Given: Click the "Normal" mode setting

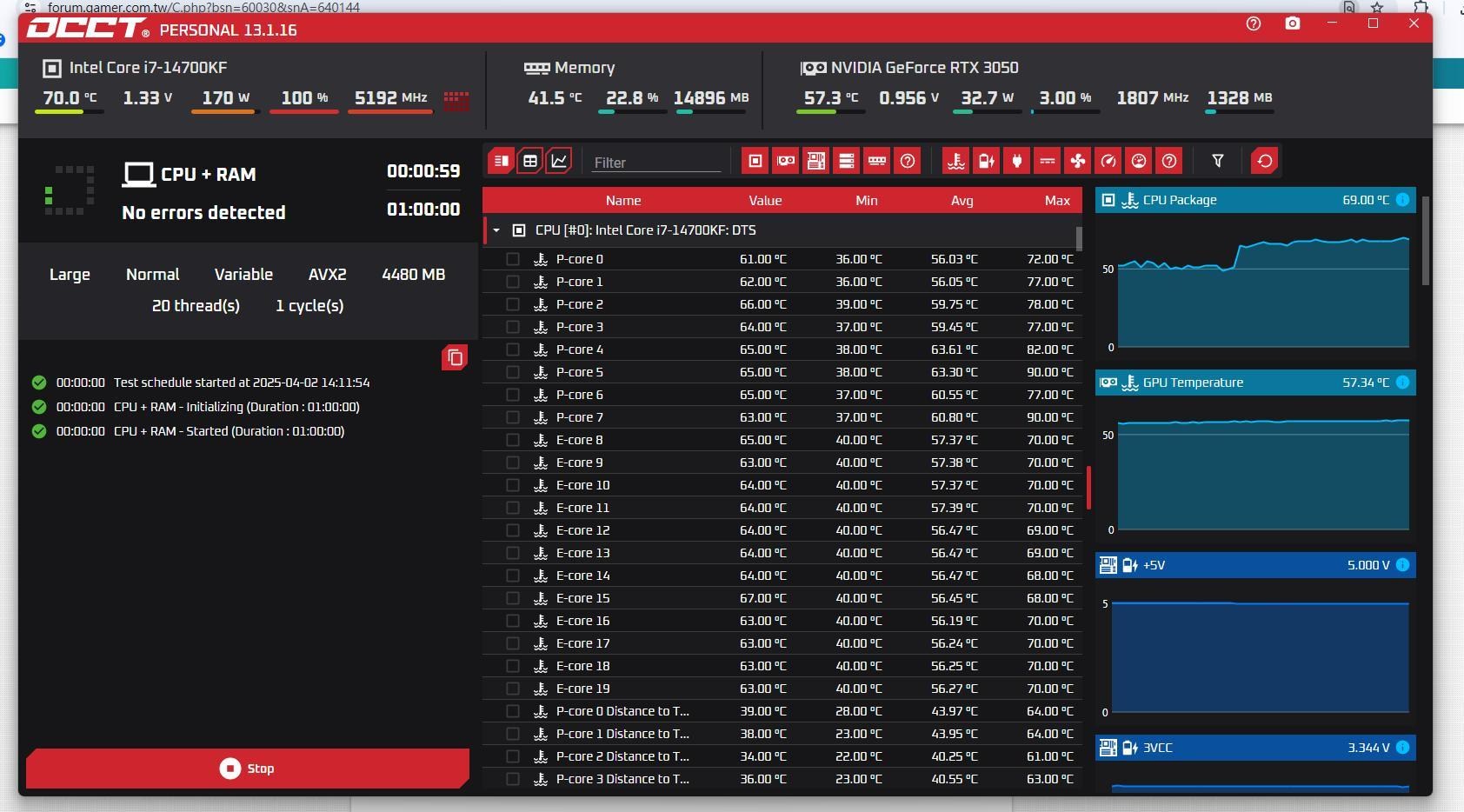Looking at the screenshot, I should [153, 275].
